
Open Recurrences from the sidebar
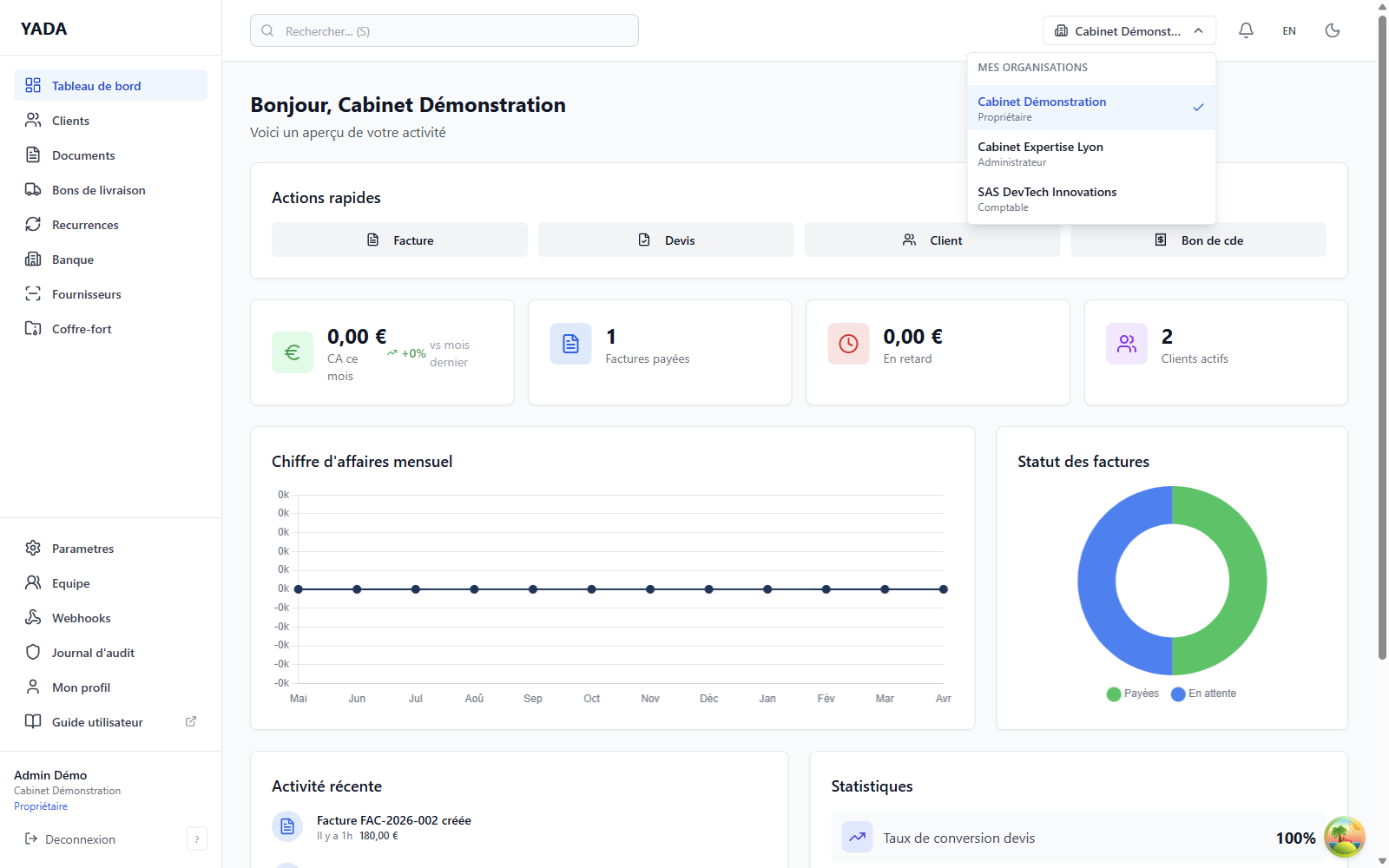[84, 225]
